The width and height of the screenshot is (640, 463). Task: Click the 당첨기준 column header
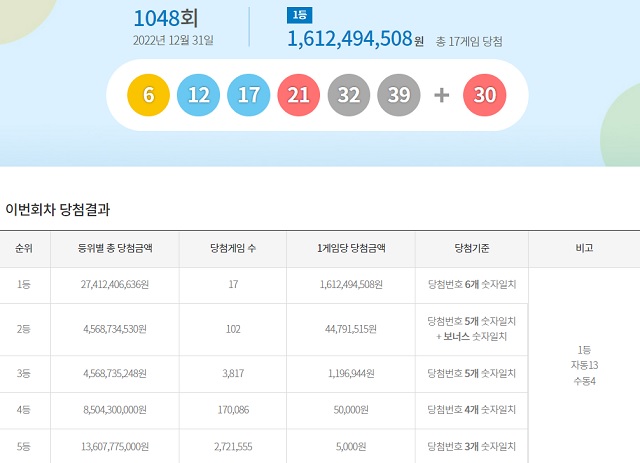click(x=472, y=248)
